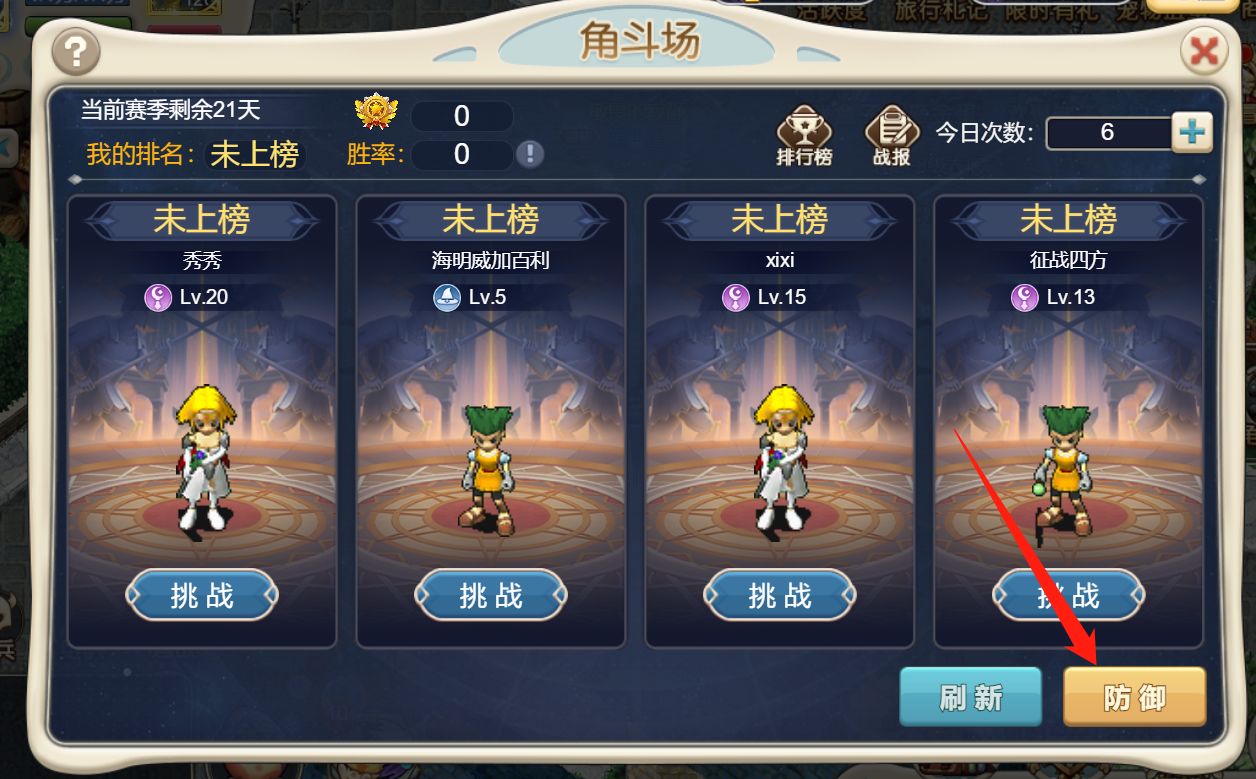Challenge player 海明威加百利
Image resolution: width=1256 pixels, height=779 pixels.
(491, 596)
